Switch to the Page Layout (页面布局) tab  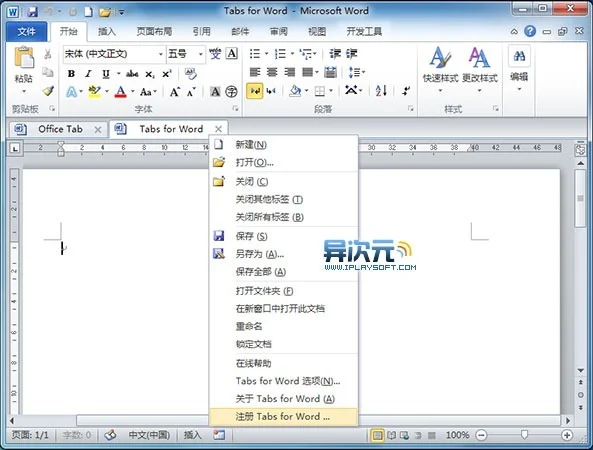point(154,32)
